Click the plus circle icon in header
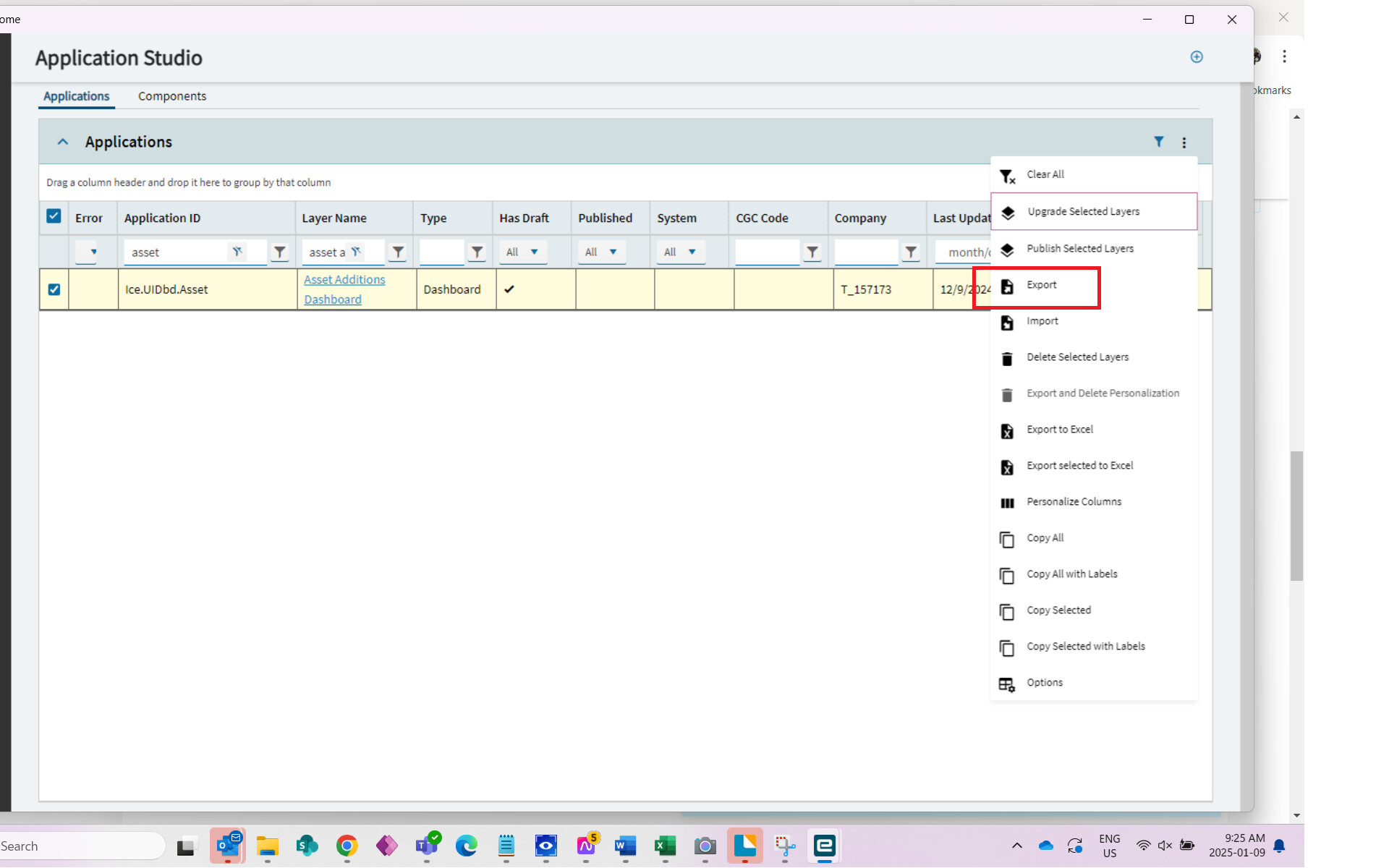 point(1197,57)
